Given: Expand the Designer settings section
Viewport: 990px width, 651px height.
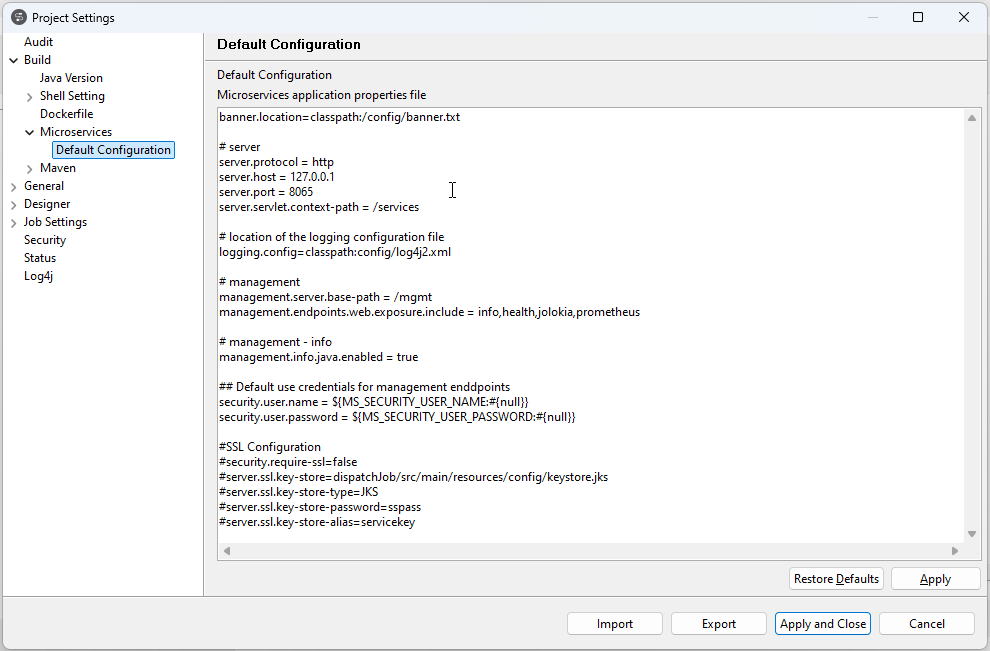Looking at the screenshot, I should click(13, 203).
